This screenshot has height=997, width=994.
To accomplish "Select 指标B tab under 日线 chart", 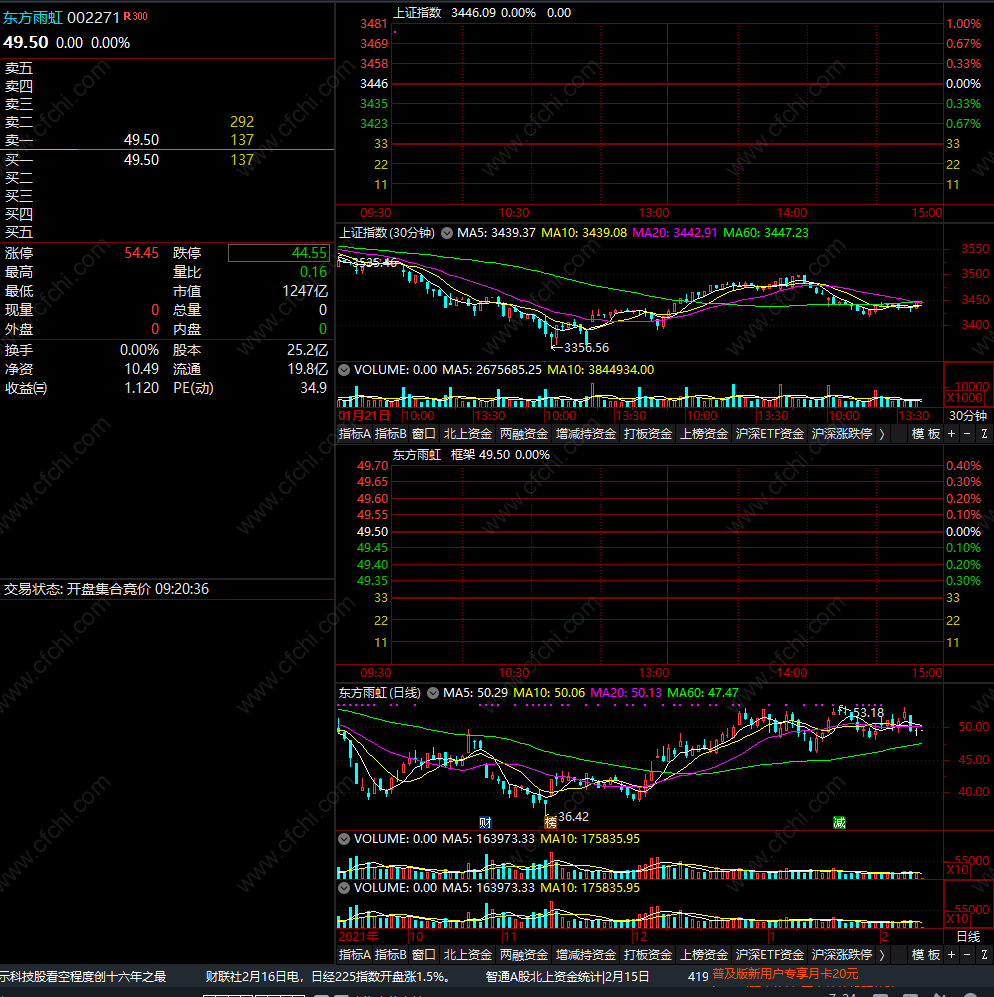I will click(390, 955).
